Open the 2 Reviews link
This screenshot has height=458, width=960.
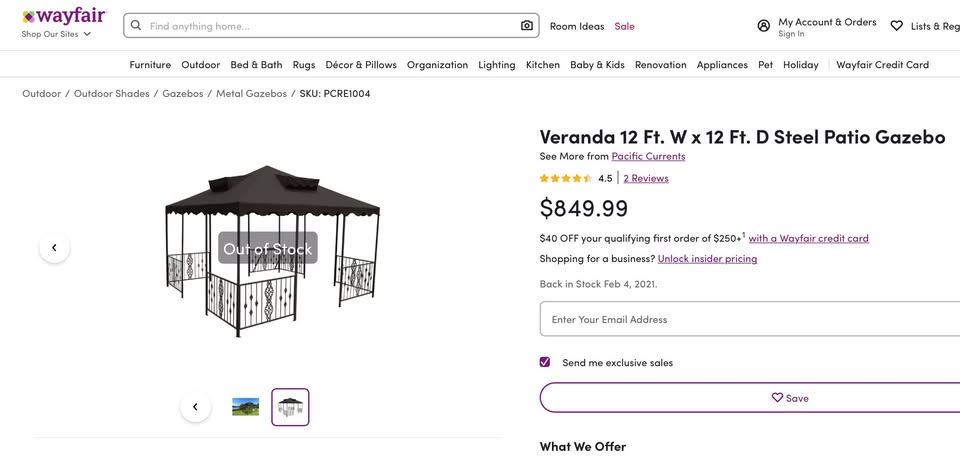pyautogui.click(x=646, y=179)
